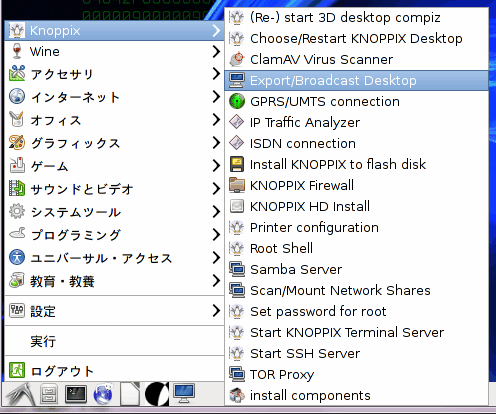The width and height of the screenshot is (496, 414).
Task: Expand the 教育・教養 submenu arrow
Action: [x=216, y=281]
